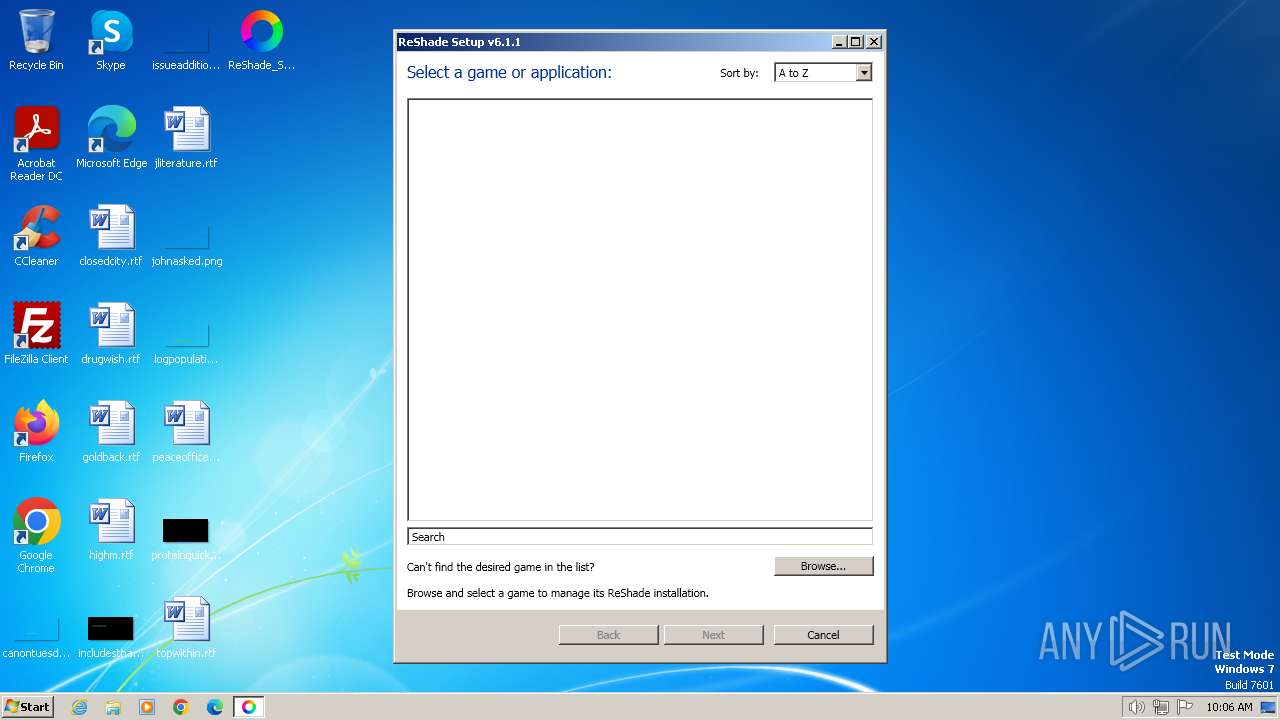
Task: Select the topwithin.rtf document icon
Action: click(x=186, y=628)
